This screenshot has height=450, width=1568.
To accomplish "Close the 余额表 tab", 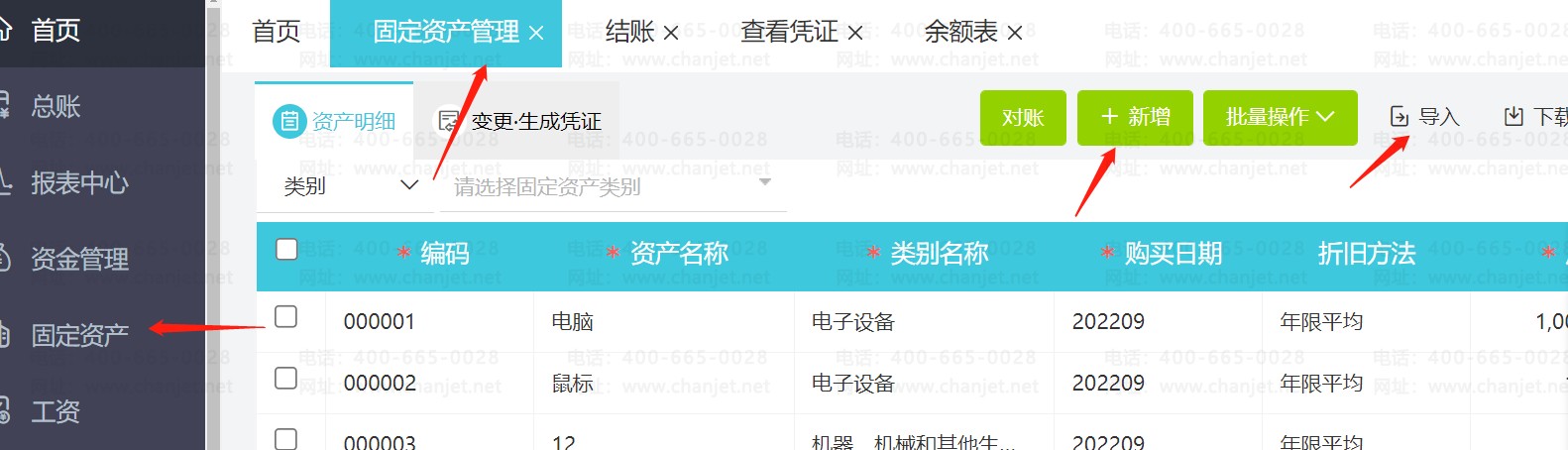I will [x=1015, y=33].
